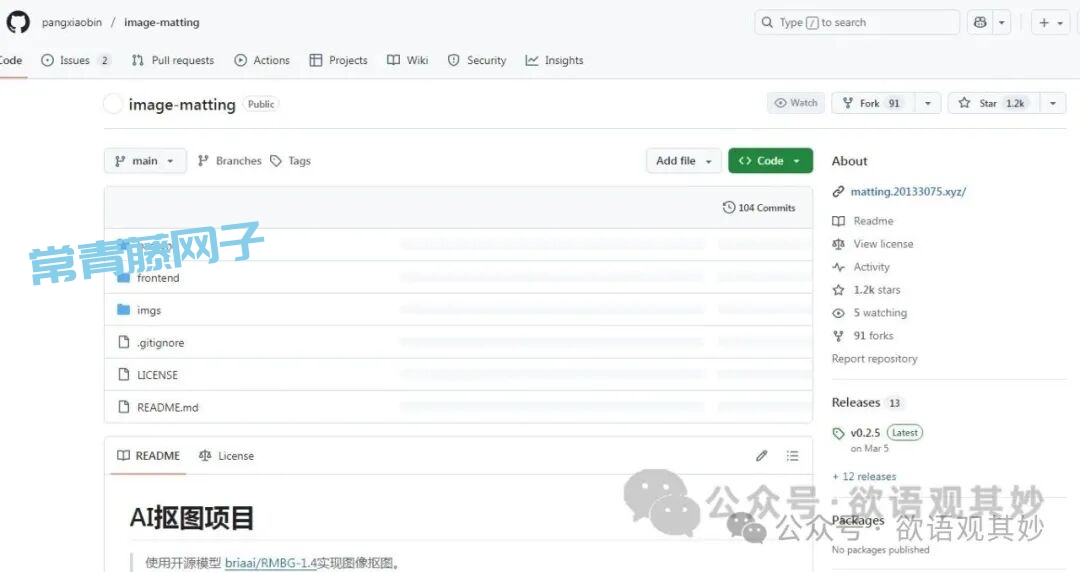Click the Watch button
This screenshot has height=572, width=1080.
[796, 103]
